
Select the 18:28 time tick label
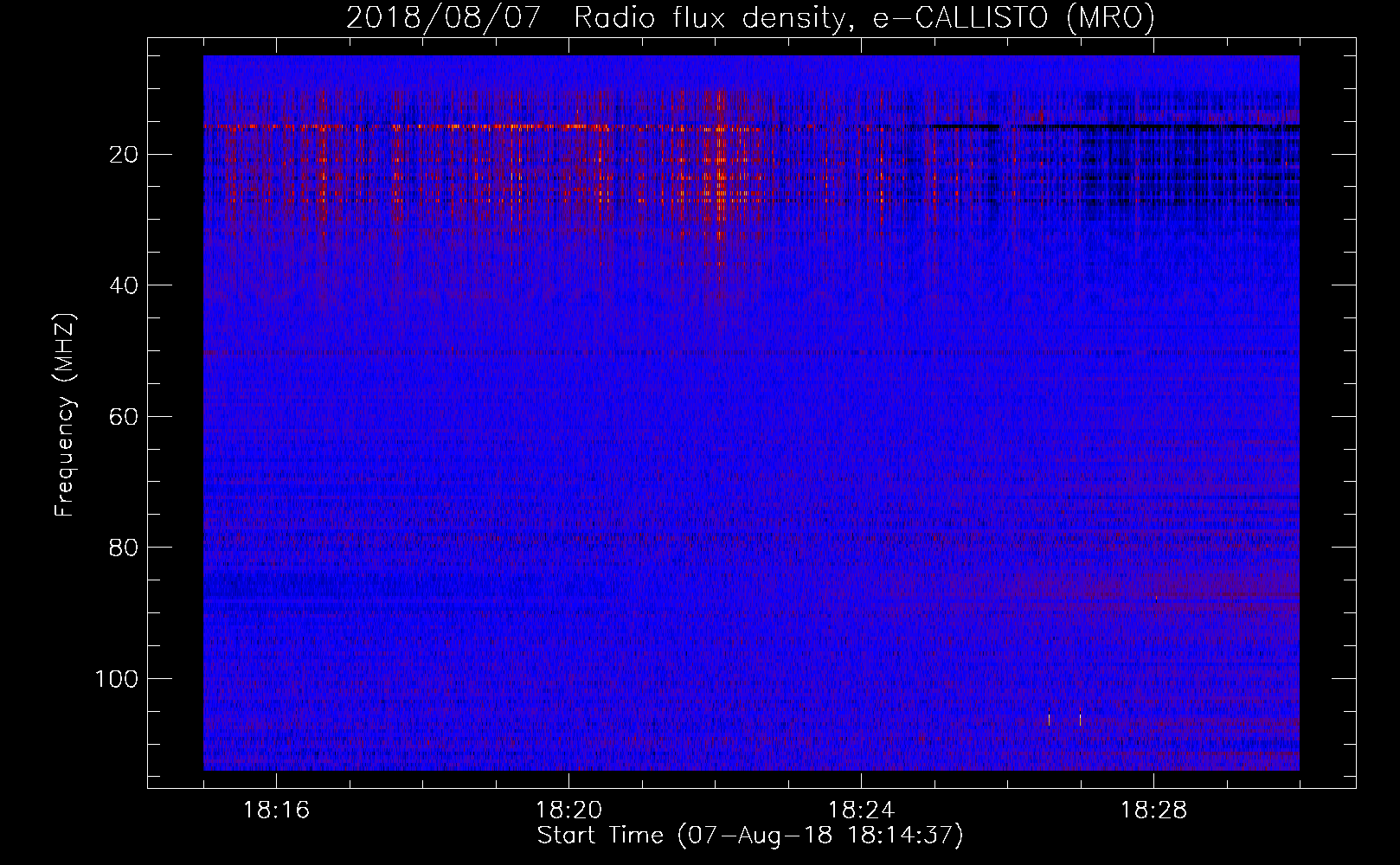pos(1153,811)
